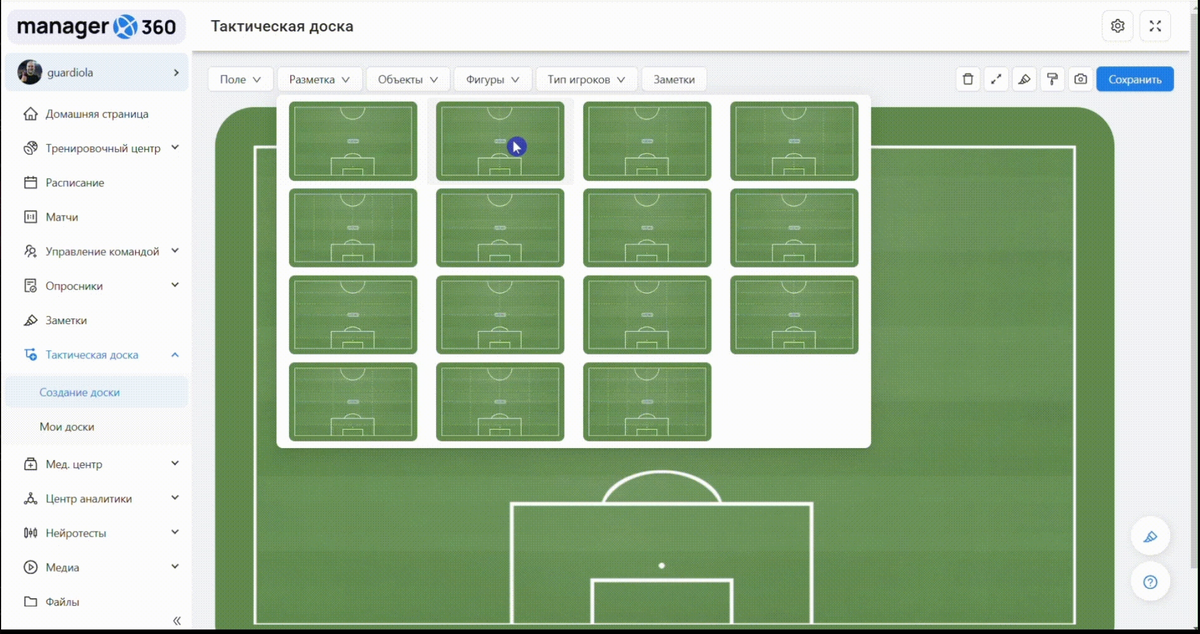Click the folder icon beside Файлы
Image resolution: width=1200 pixels, height=634 pixels.
tap(30, 602)
